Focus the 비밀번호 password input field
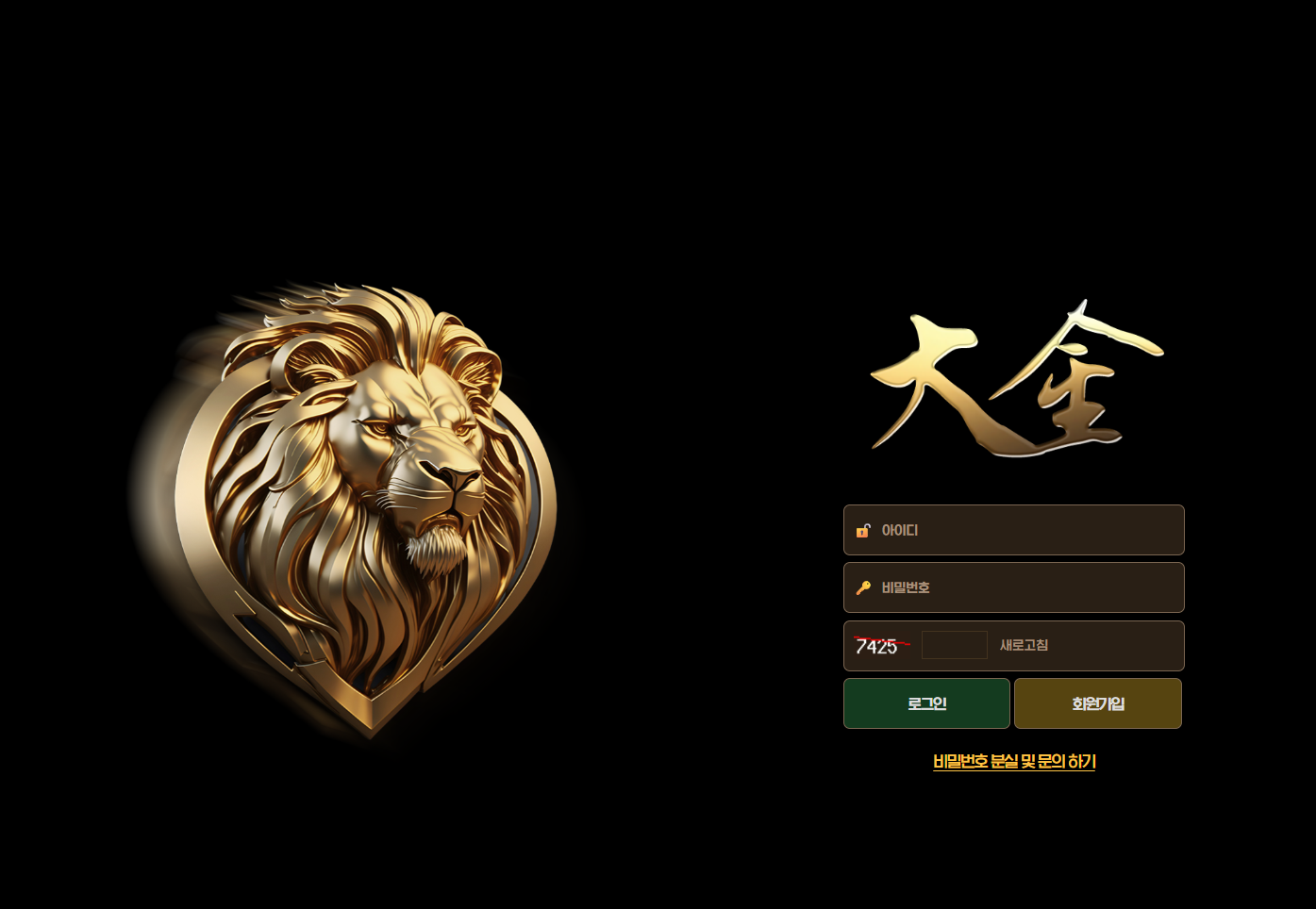Viewport: 1316px width, 909px height. (x=1014, y=587)
